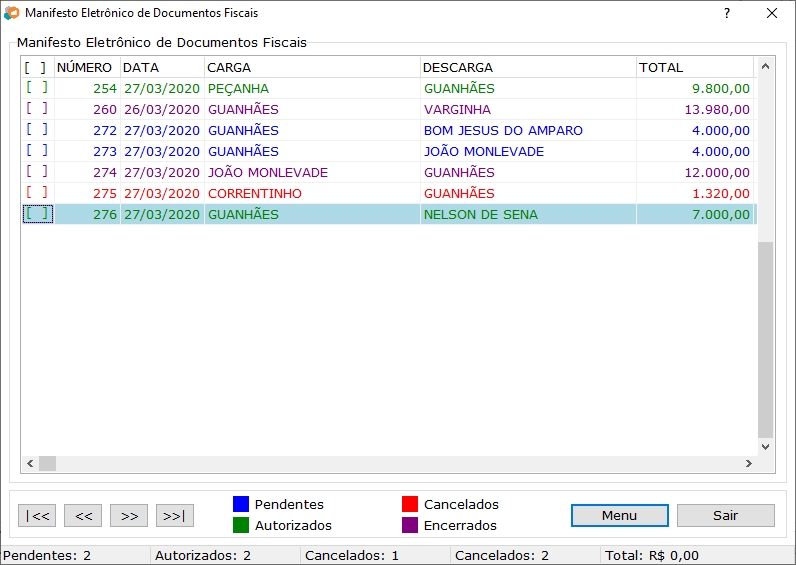Go to first record with |<< button

37,516
